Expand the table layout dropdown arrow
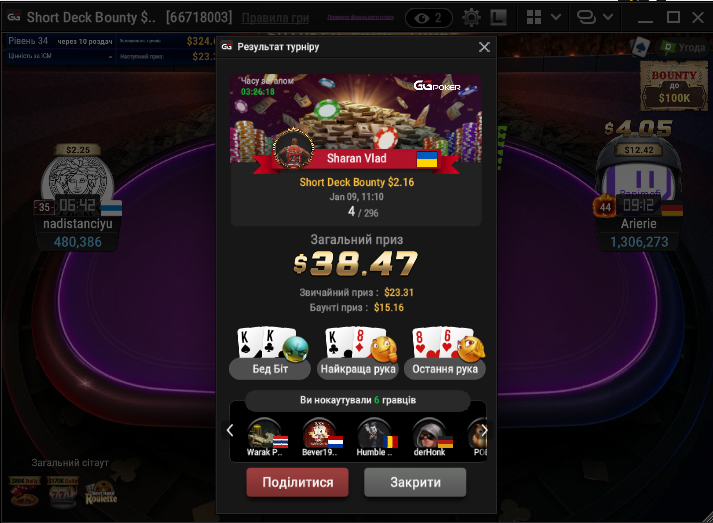 [556, 17]
